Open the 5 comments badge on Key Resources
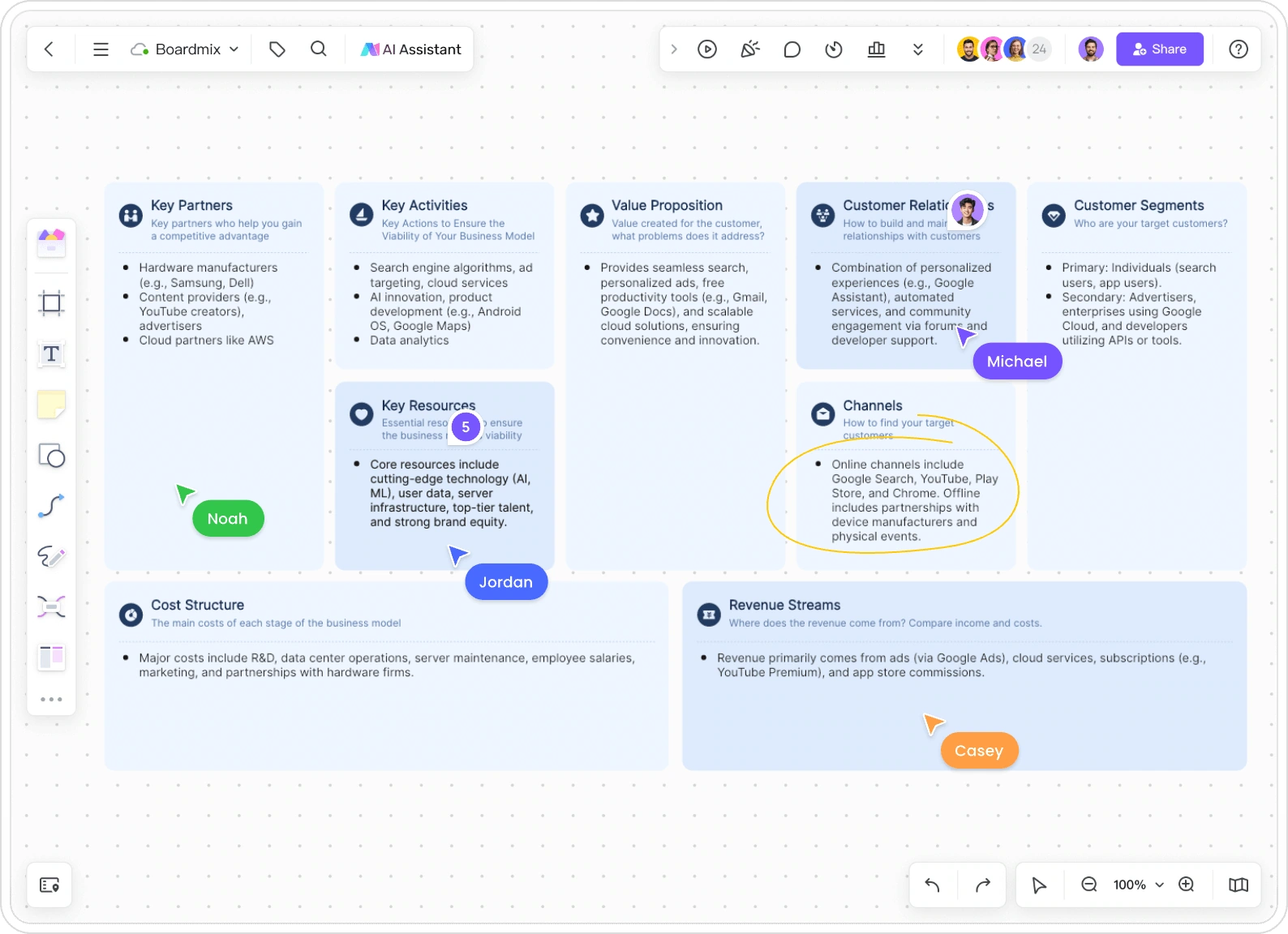 pos(466,426)
